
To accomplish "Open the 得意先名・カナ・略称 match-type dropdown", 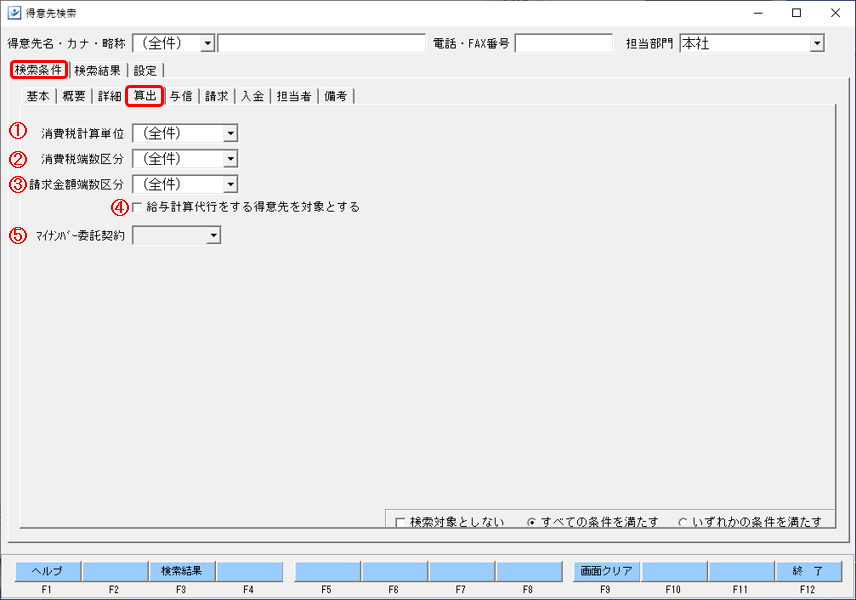I will click(x=207, y=43).
